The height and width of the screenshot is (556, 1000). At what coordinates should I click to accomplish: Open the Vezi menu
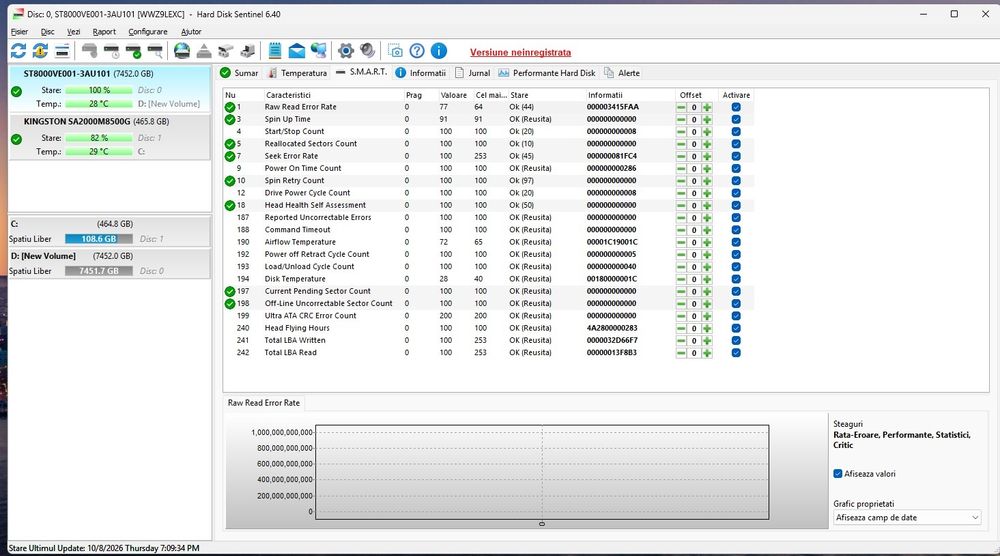click(73, 31)
